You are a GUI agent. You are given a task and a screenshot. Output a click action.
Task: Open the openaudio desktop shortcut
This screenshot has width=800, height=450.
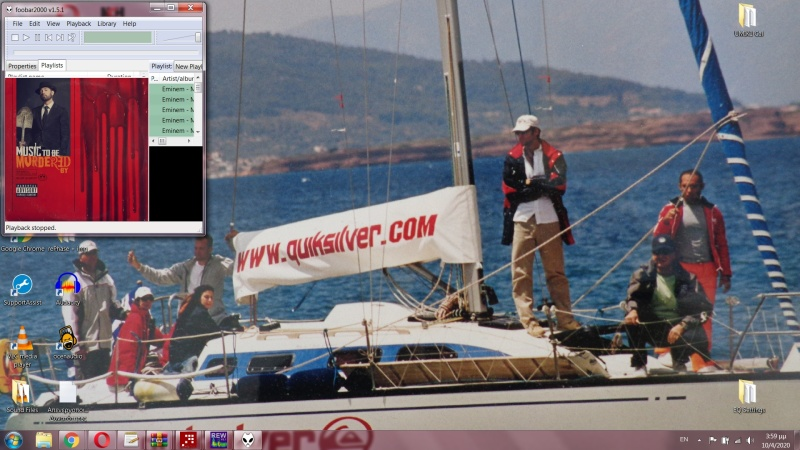pos(67,343)
